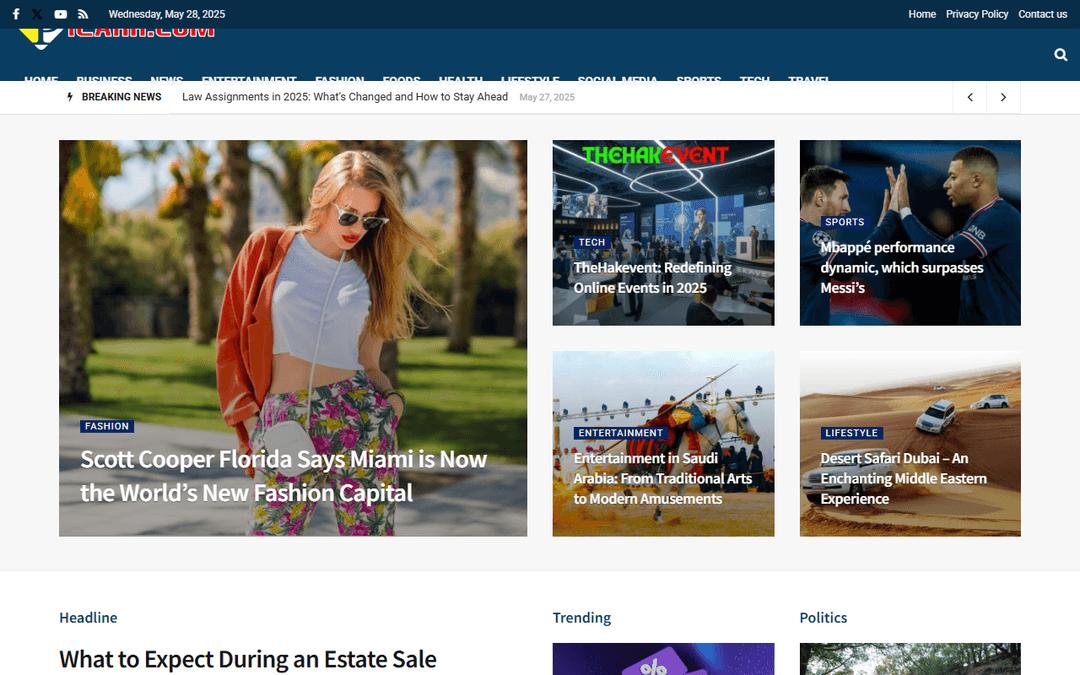Open the LIFESTYLE navigation menu item
Image resolution: width=1080 pixels, height=675 pixels.
[x=530, y=78]
